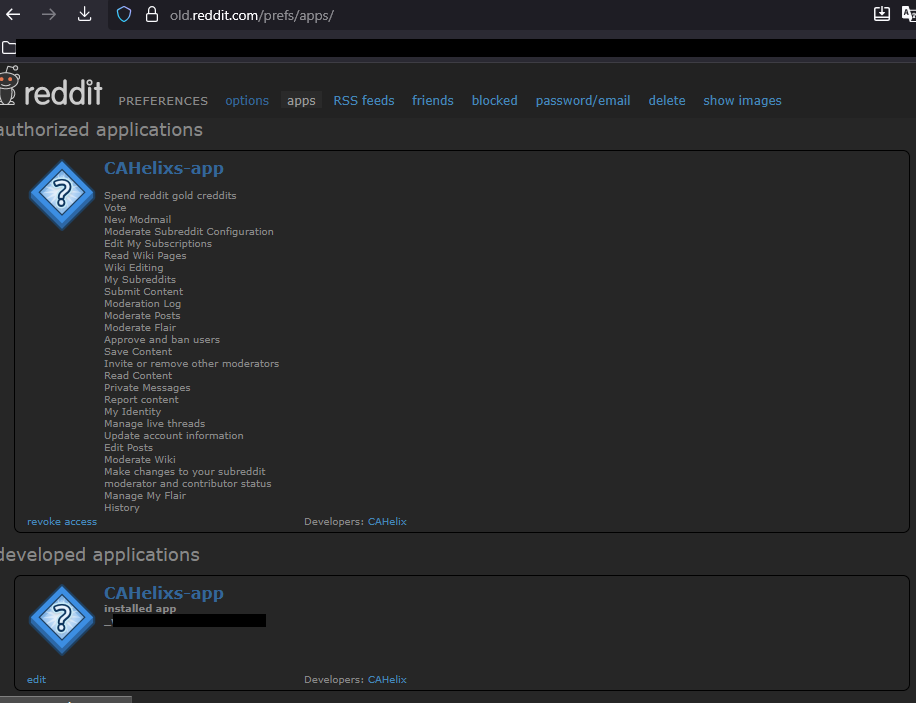
Task: Click the 'authorized applications' heading
Action: [x=102, y=130]
